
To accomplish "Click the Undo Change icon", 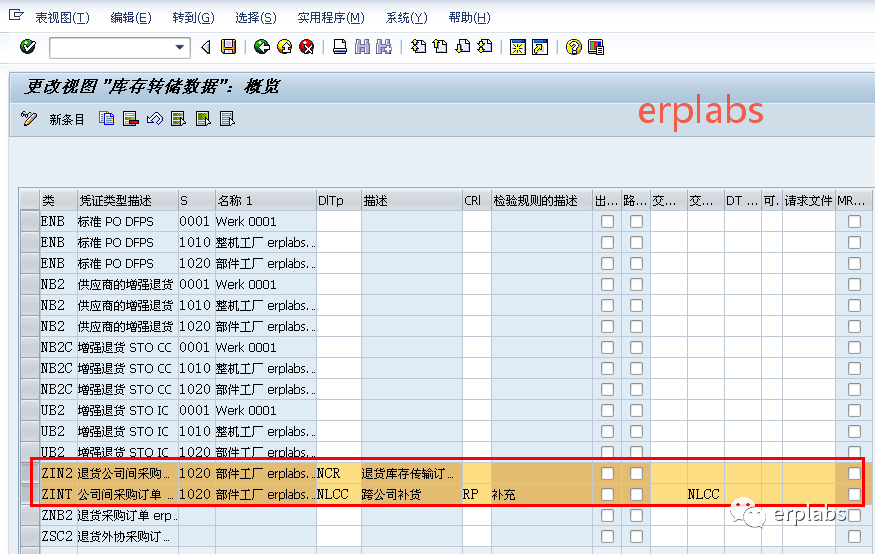I will coord(155,119).
